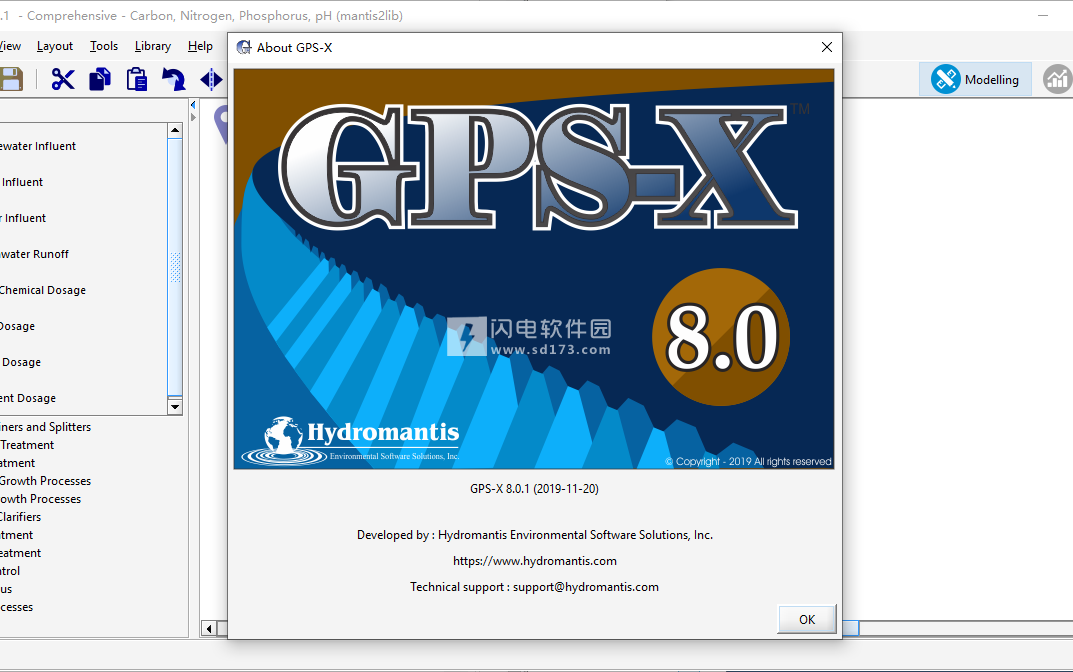Viewport: 1073px width, 672px height.
Task: Click the Copy icon in toolbar
Action: click(100, 79)
